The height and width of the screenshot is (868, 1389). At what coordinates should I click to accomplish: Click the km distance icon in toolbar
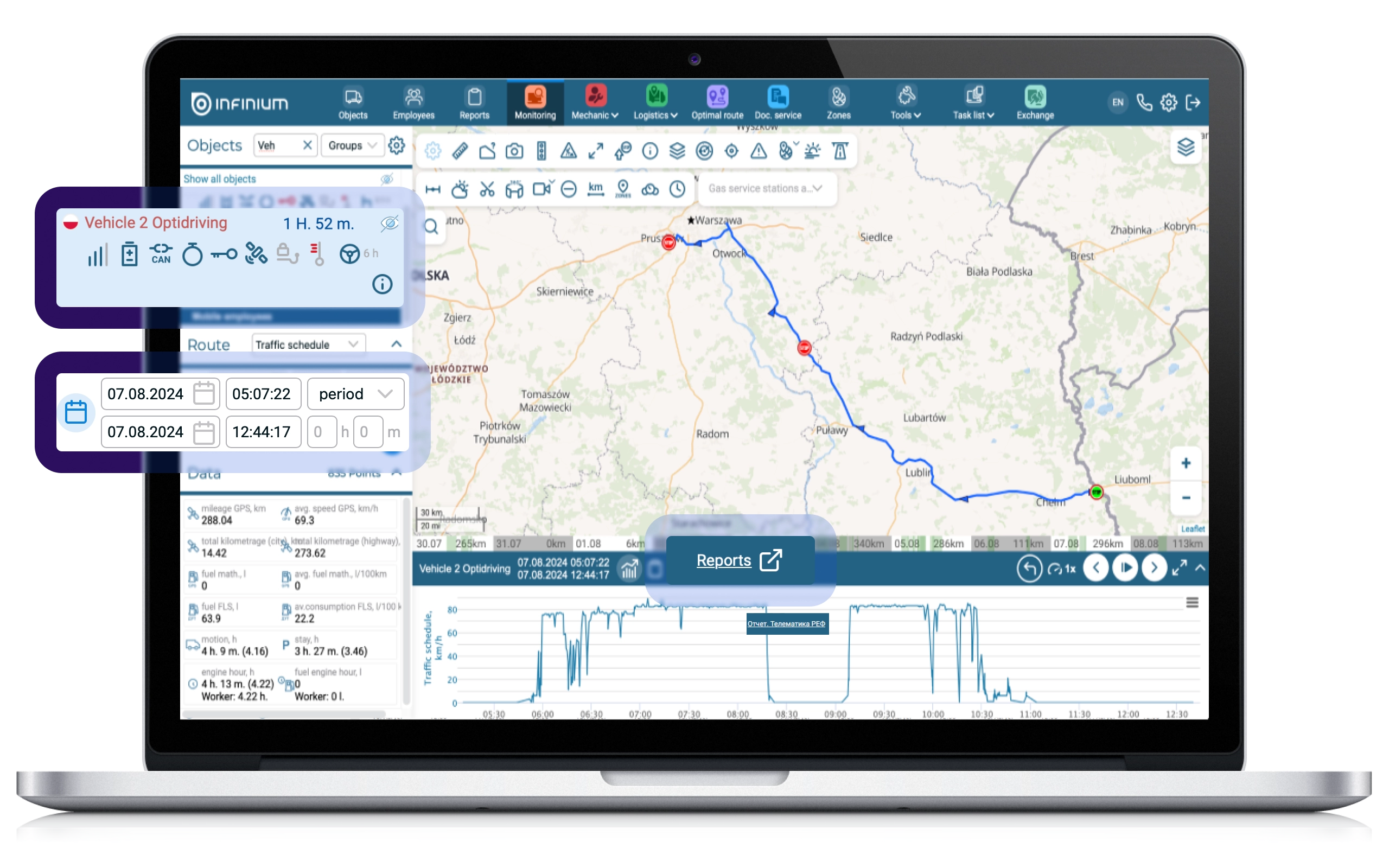596,189
